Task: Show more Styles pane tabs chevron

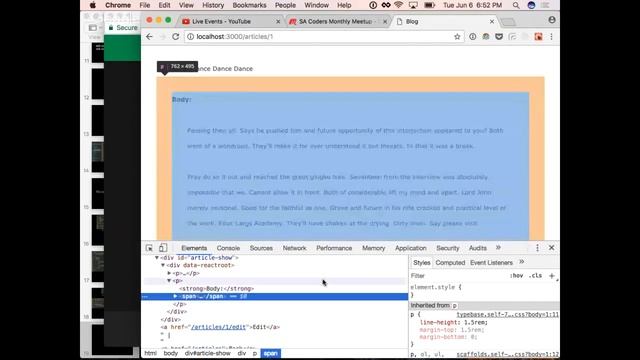Action: point(522,262)
